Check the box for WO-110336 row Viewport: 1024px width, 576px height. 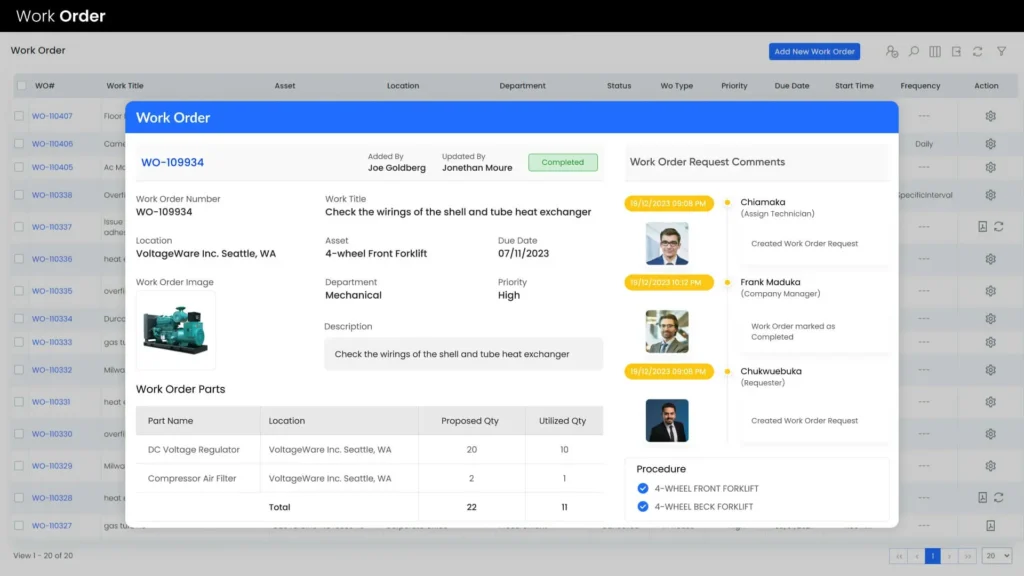19,259
